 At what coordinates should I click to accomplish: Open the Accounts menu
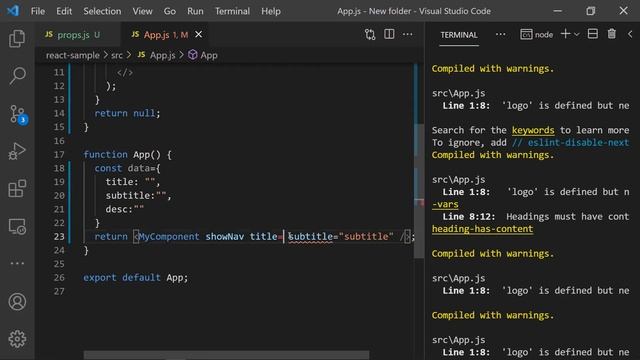pos(17,302)
